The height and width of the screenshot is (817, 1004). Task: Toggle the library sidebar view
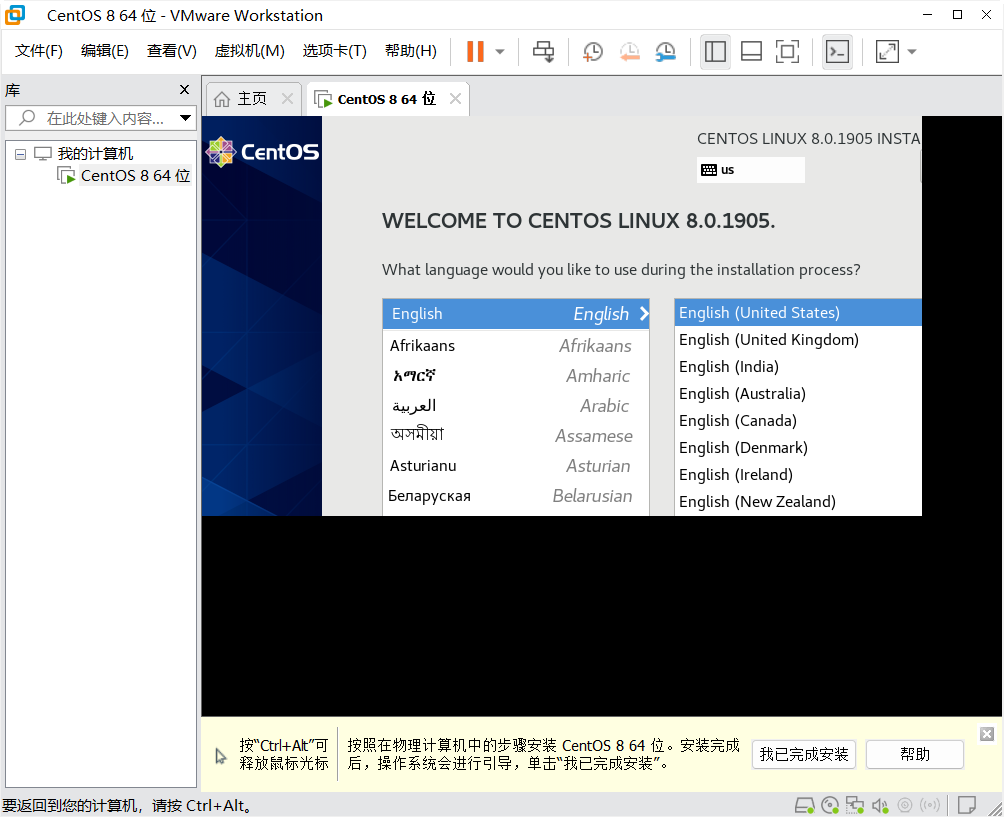[715, 51]
